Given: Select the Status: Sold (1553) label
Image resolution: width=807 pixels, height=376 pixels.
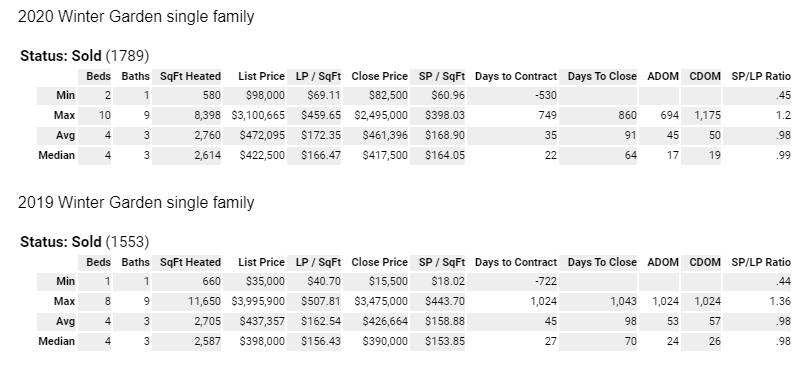Looking at the screenshot, I should coord(84,242).
